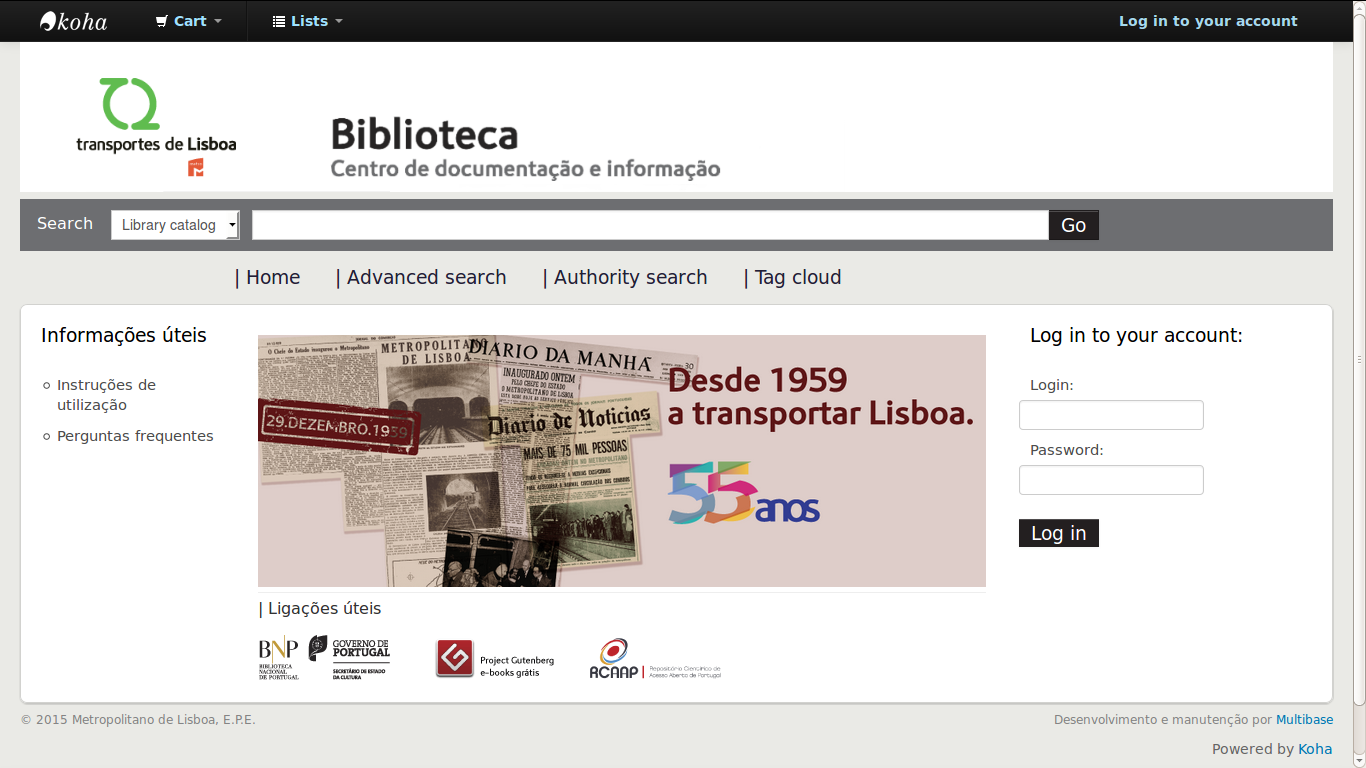
Task: Expand the Library catalog search dropdown
Action: 175,225
